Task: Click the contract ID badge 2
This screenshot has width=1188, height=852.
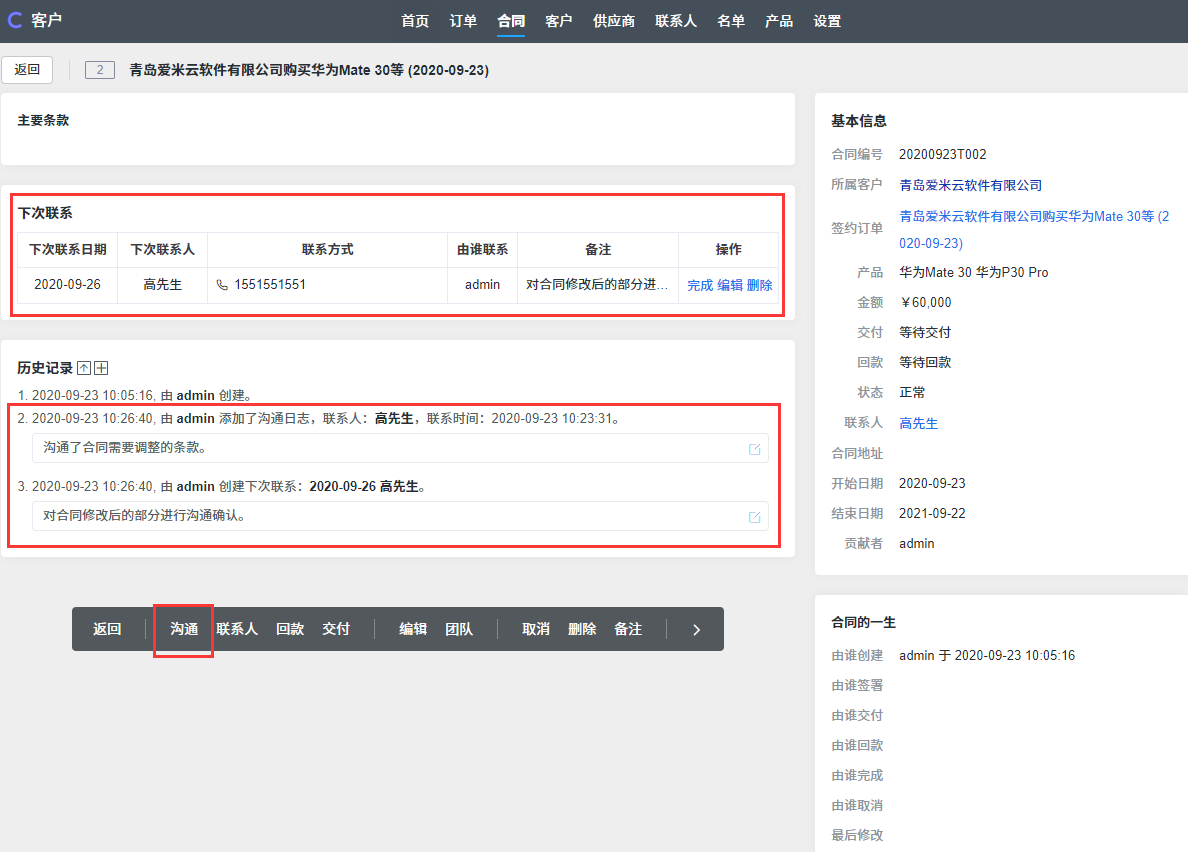Action: (100, 70)
